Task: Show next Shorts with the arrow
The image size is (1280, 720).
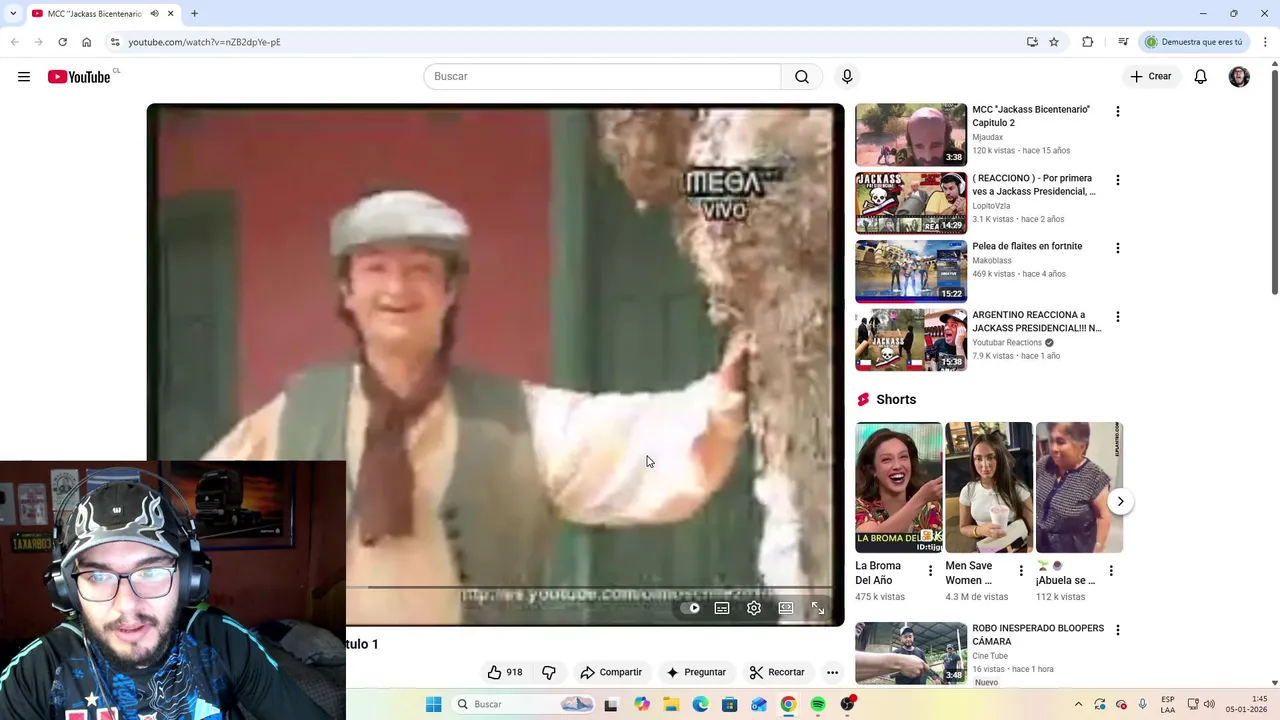Action: (x=1120, y=502)
